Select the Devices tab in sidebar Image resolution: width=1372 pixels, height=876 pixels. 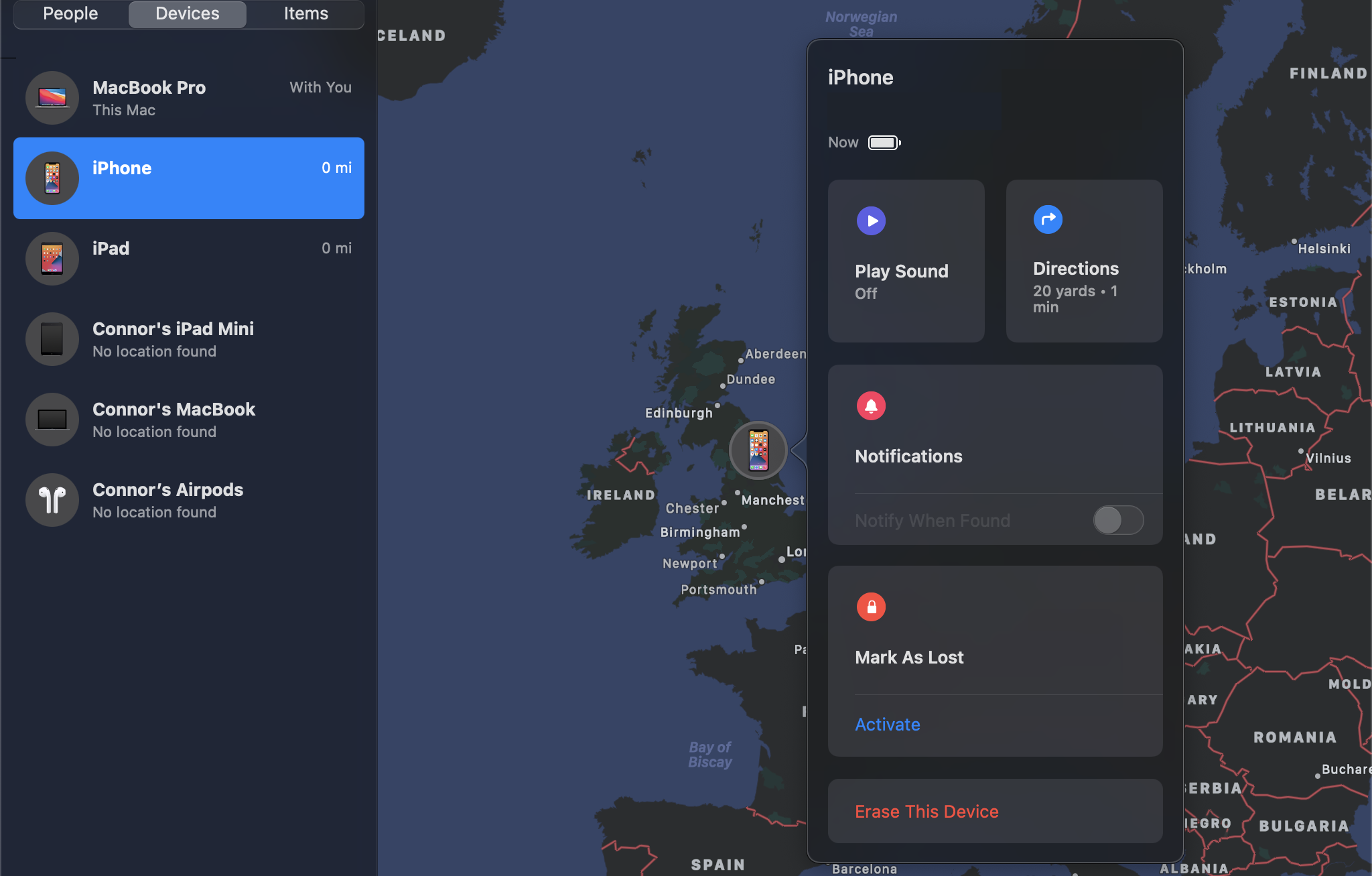coord(187,13)
